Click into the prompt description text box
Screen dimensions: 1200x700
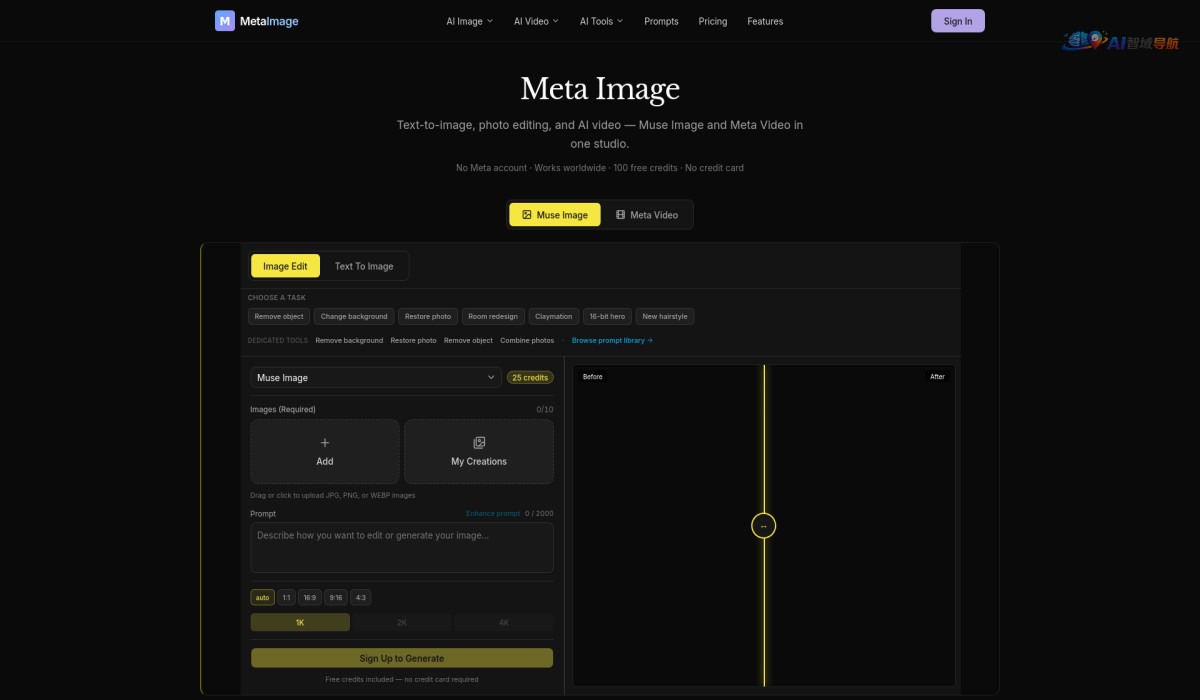pyautogui.click(x=402, y=547)
